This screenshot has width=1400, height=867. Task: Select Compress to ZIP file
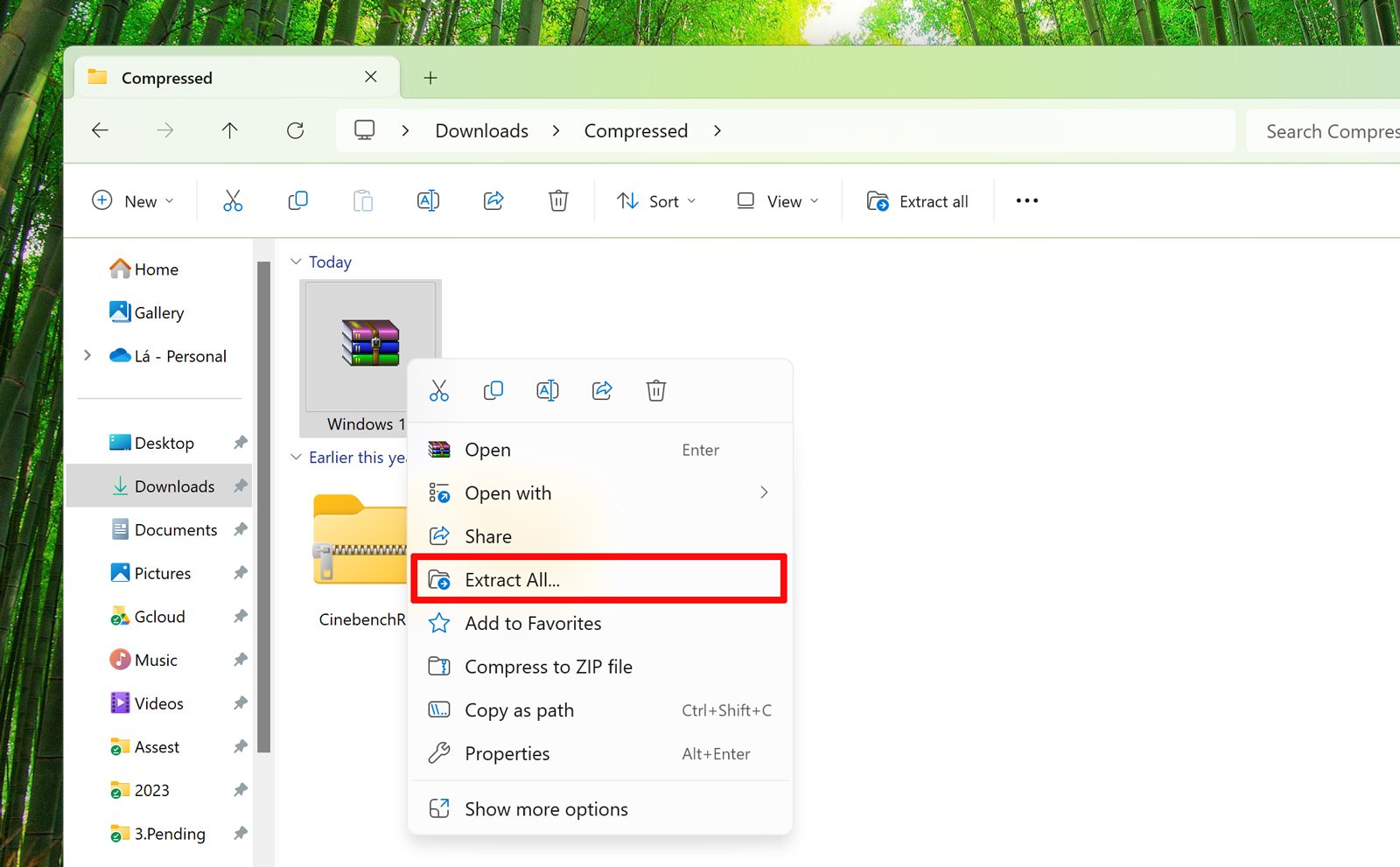[x=549, y=666]
